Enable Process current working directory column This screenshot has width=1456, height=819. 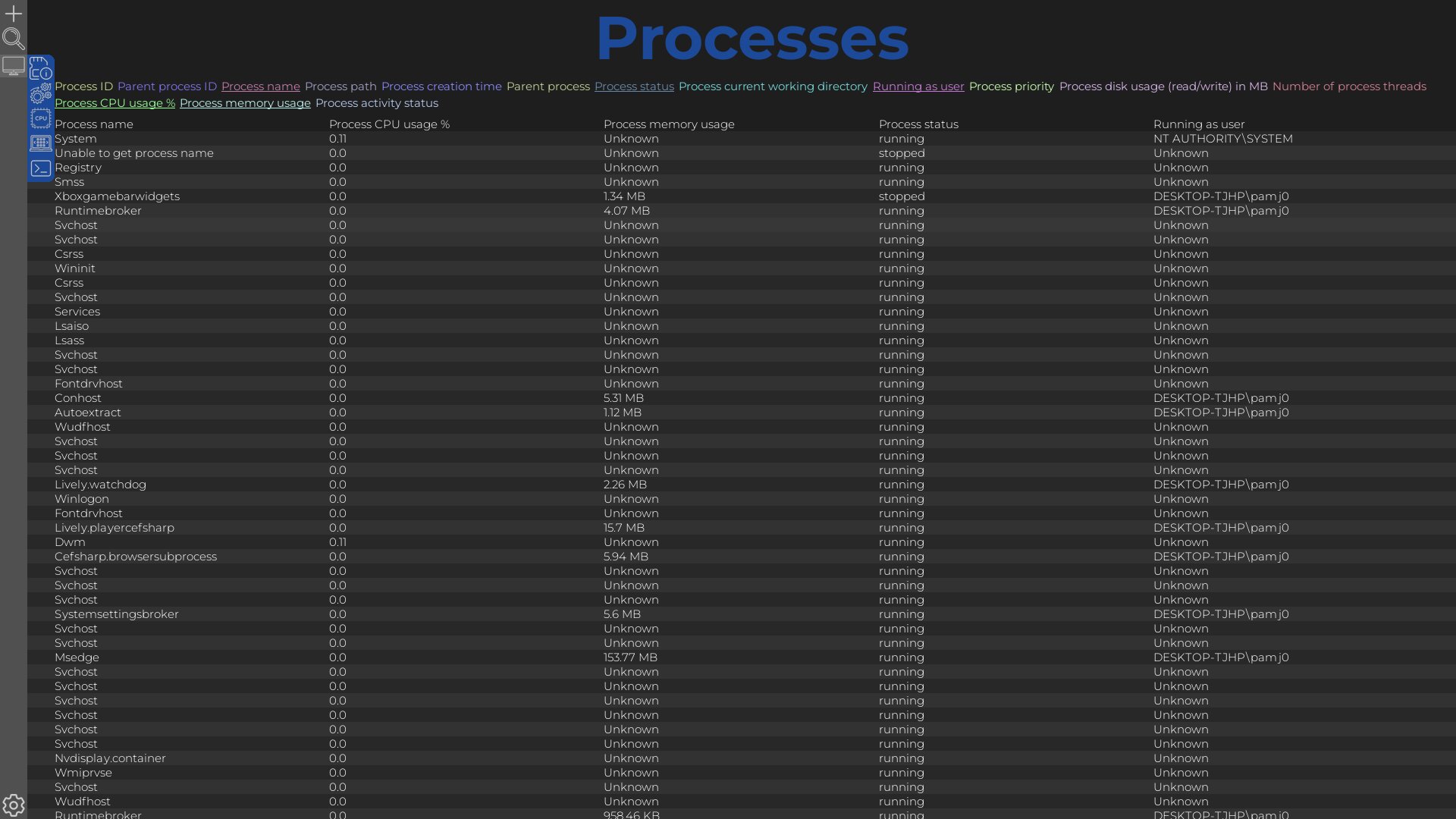(773, 86)
